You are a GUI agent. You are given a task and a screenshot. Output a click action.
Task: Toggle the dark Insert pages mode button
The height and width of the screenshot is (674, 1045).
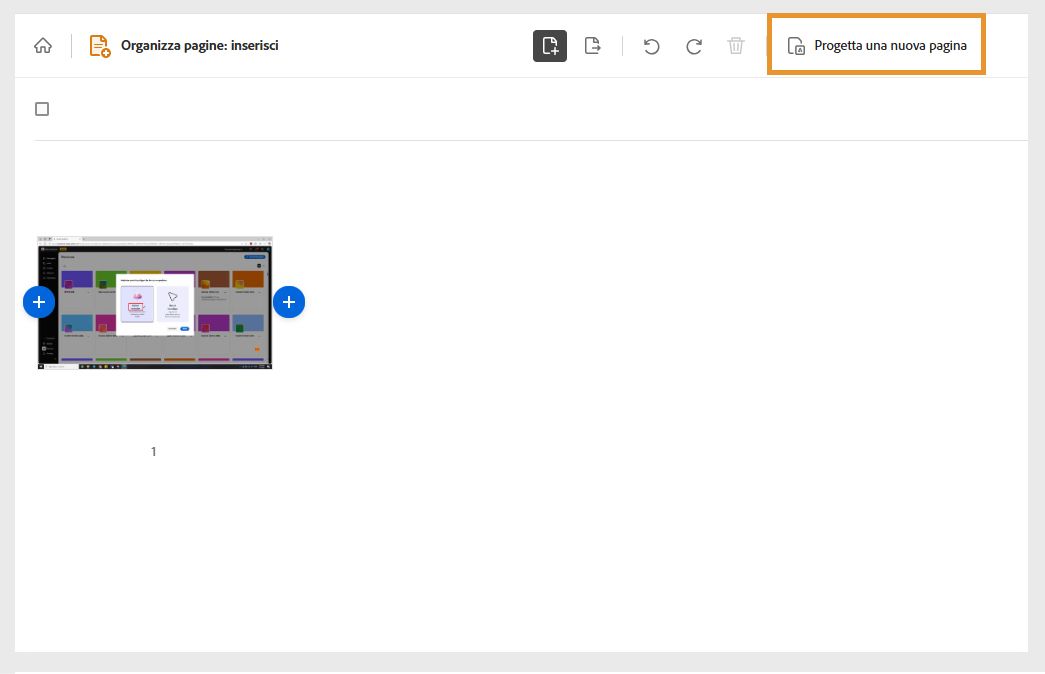click(550, 45)
